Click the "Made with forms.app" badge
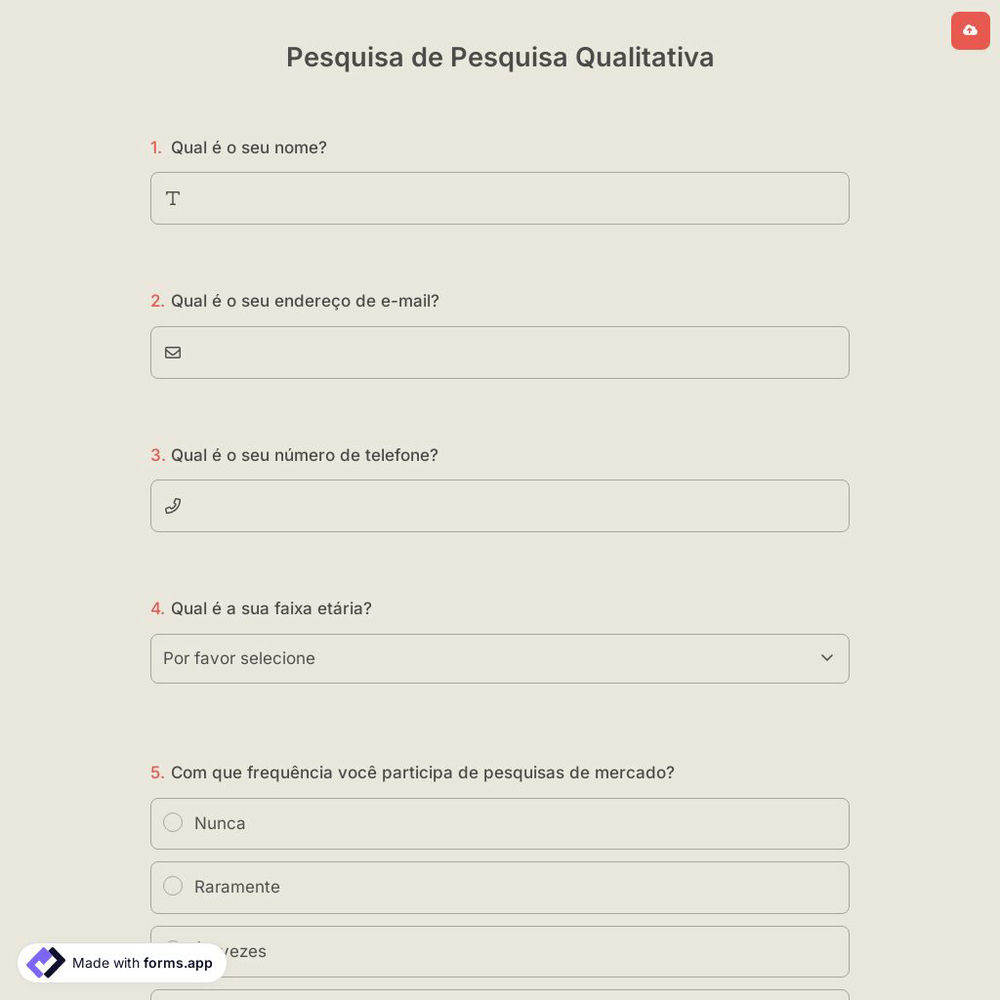The image size is (1000, 1000). click(x=120, y=963)
